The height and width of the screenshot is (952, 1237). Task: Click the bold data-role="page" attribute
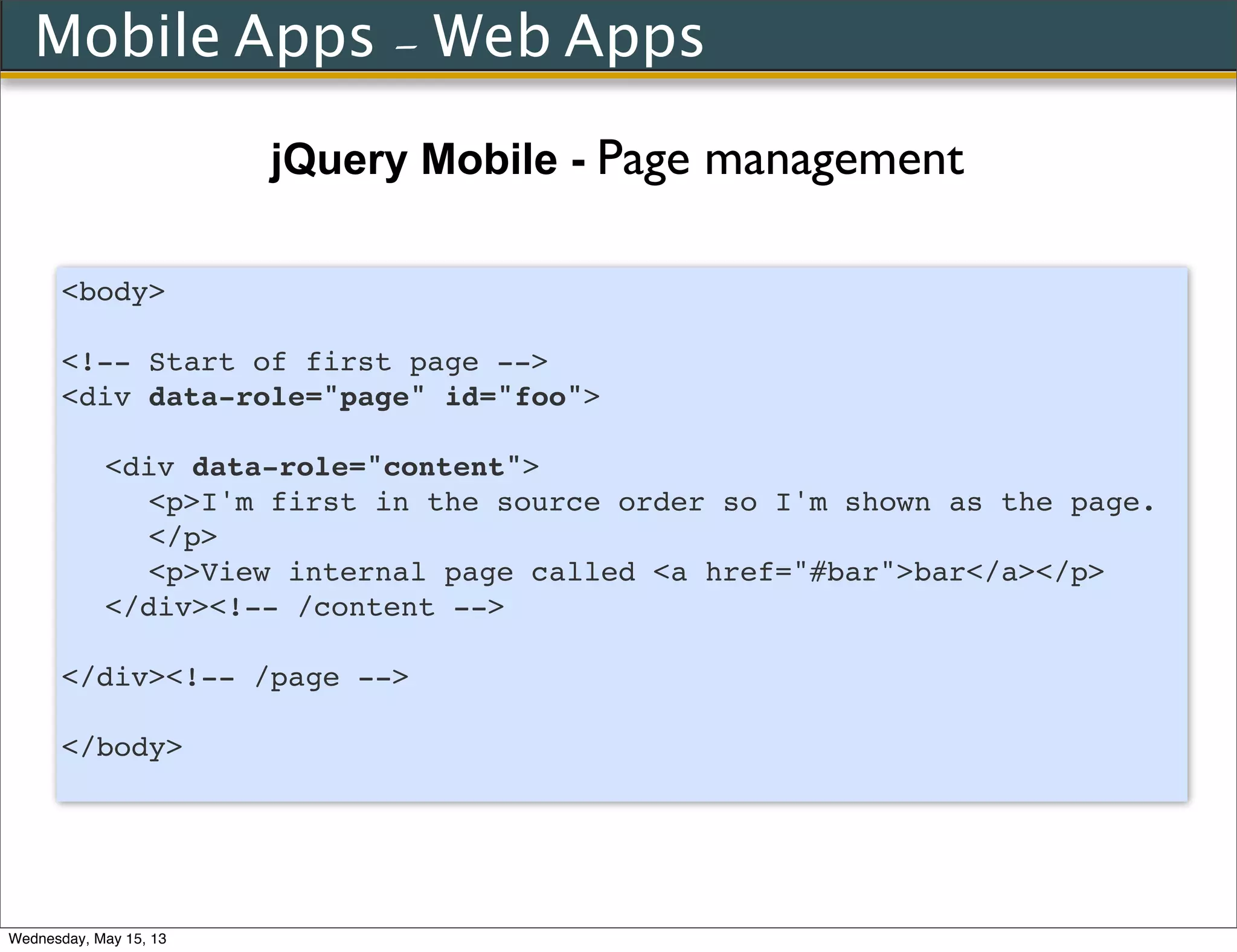286,397
